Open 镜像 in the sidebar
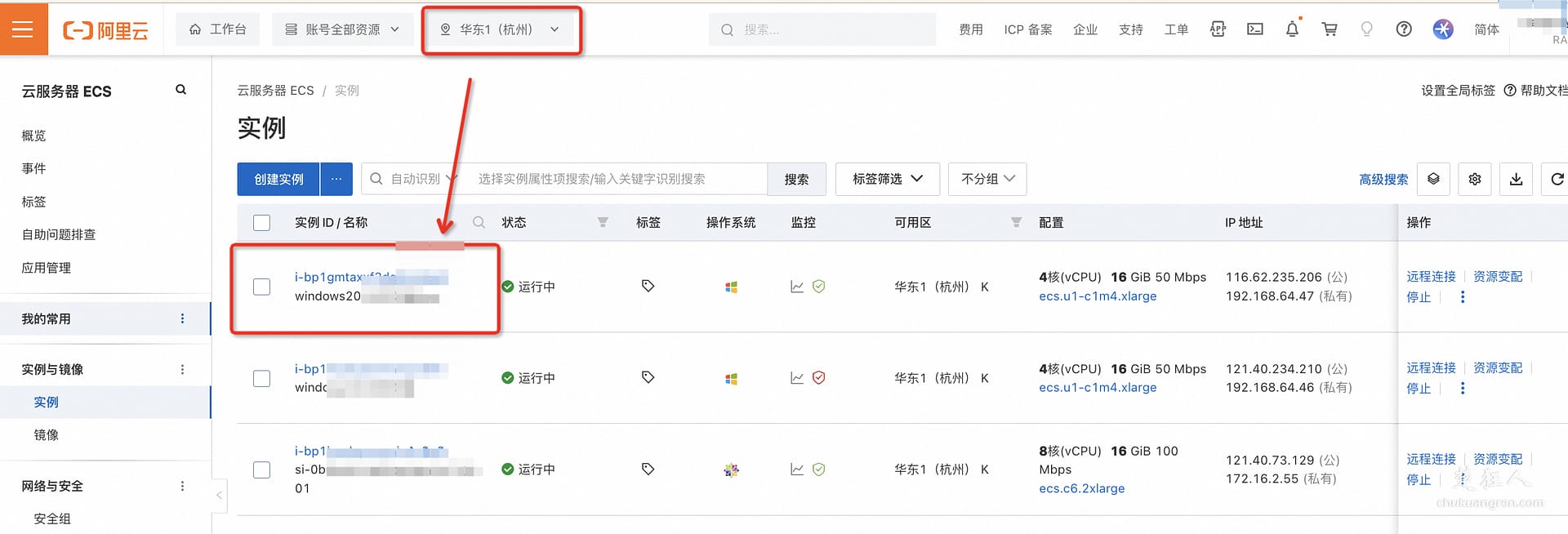This screenshot has height=534, width=1568. pos(47,434)
